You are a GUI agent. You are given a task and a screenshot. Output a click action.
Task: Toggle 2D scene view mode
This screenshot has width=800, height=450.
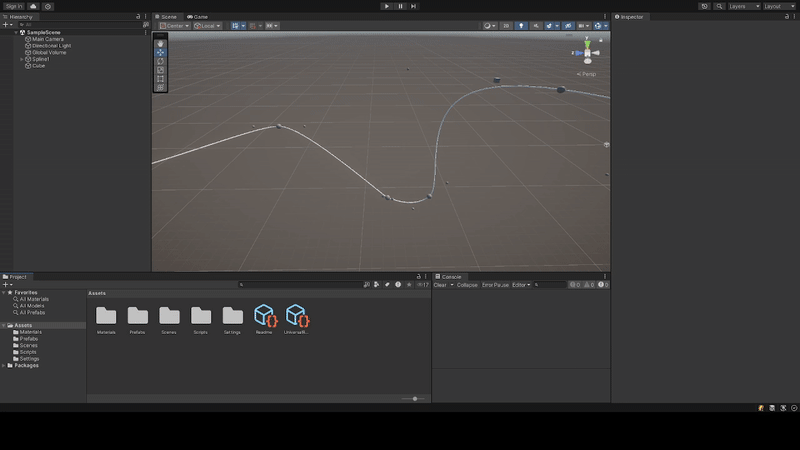coord(506,26)
